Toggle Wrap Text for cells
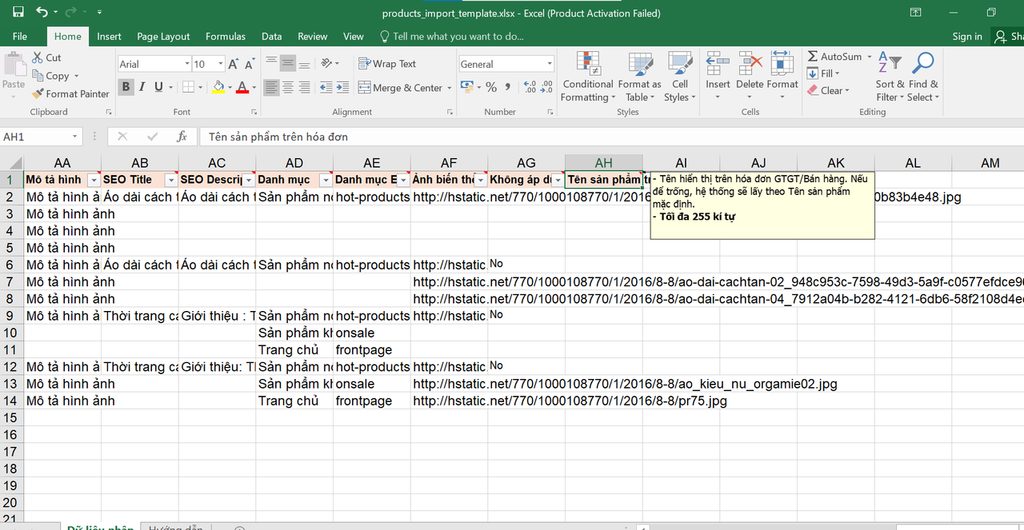 point(387,64)
